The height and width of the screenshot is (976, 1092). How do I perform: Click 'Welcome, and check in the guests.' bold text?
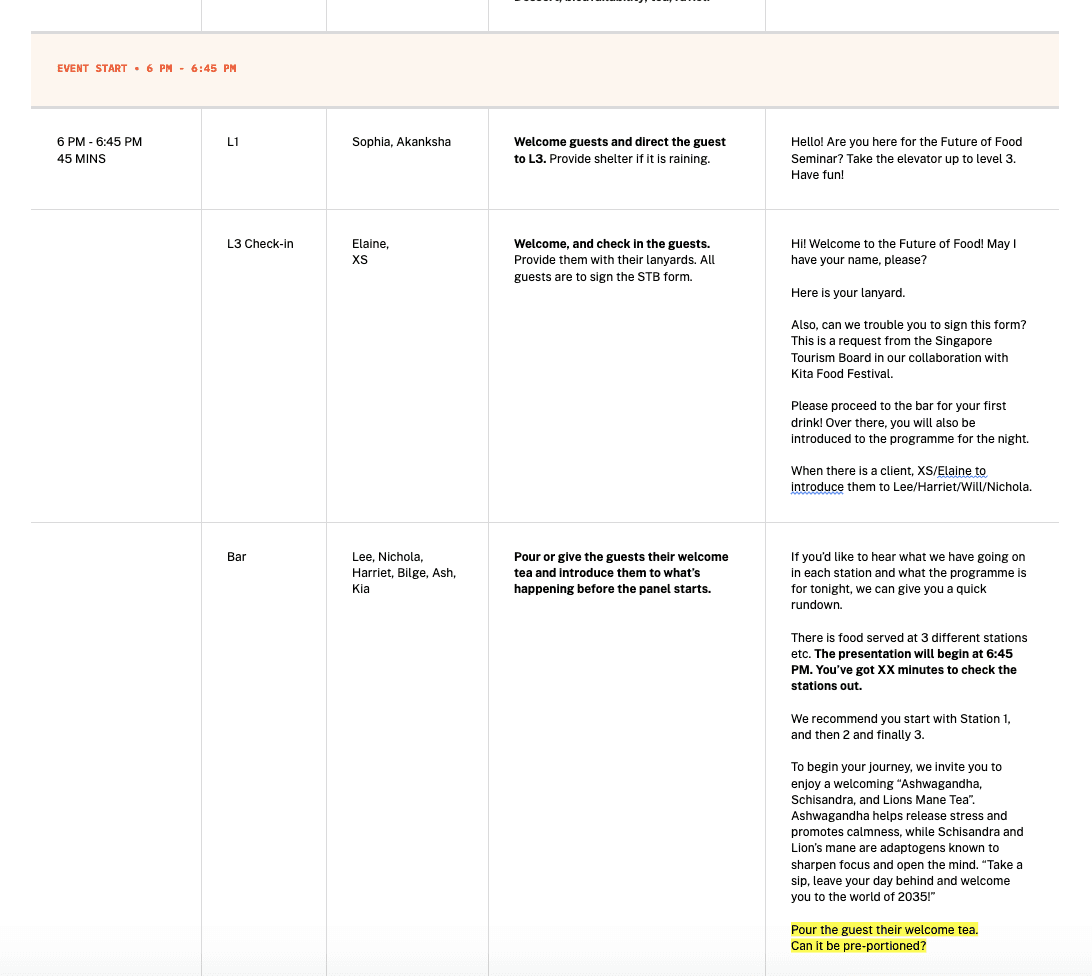pos(612,244)
